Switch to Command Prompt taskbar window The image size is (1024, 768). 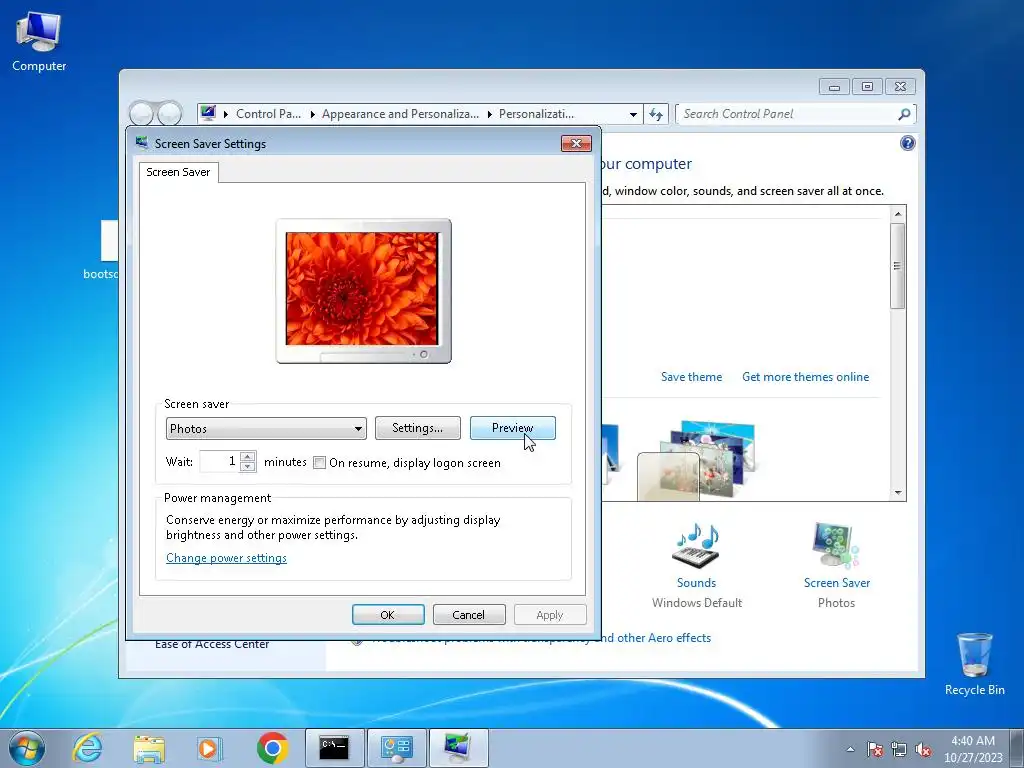tap(334, 748)
